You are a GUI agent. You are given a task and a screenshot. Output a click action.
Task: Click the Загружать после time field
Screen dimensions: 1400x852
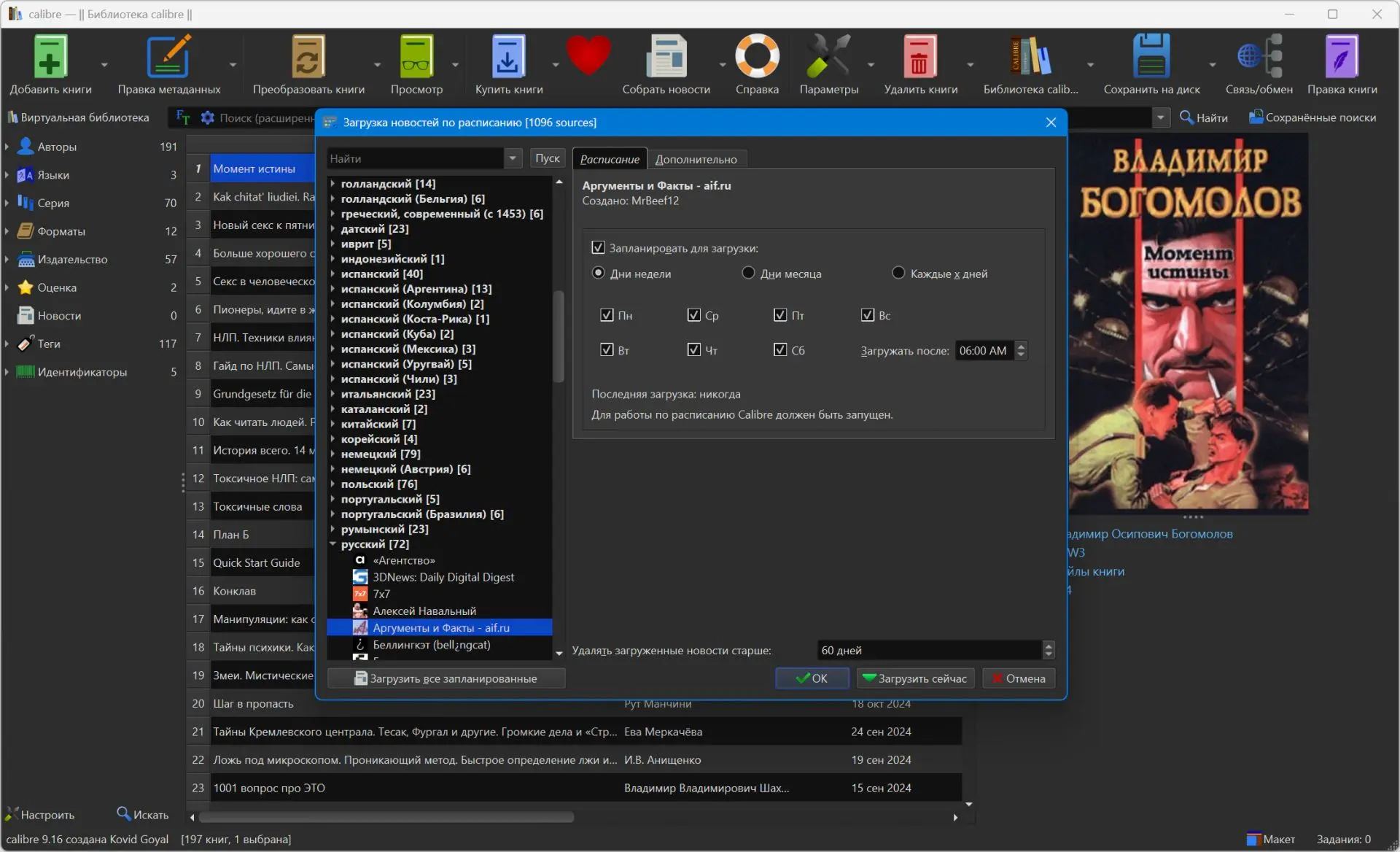pyautogui.click(x=984, y=351)
